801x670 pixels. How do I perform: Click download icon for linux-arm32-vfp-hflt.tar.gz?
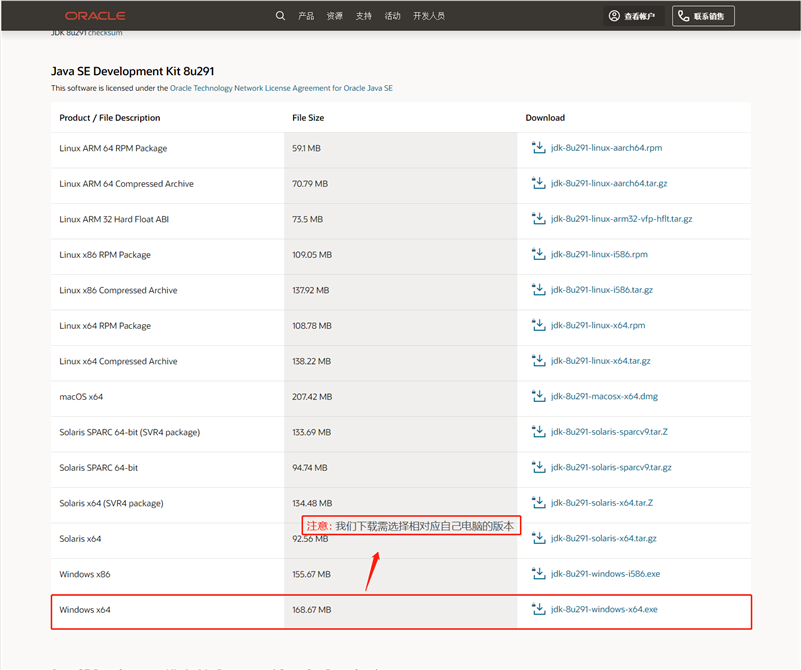[x=538, y=219]
